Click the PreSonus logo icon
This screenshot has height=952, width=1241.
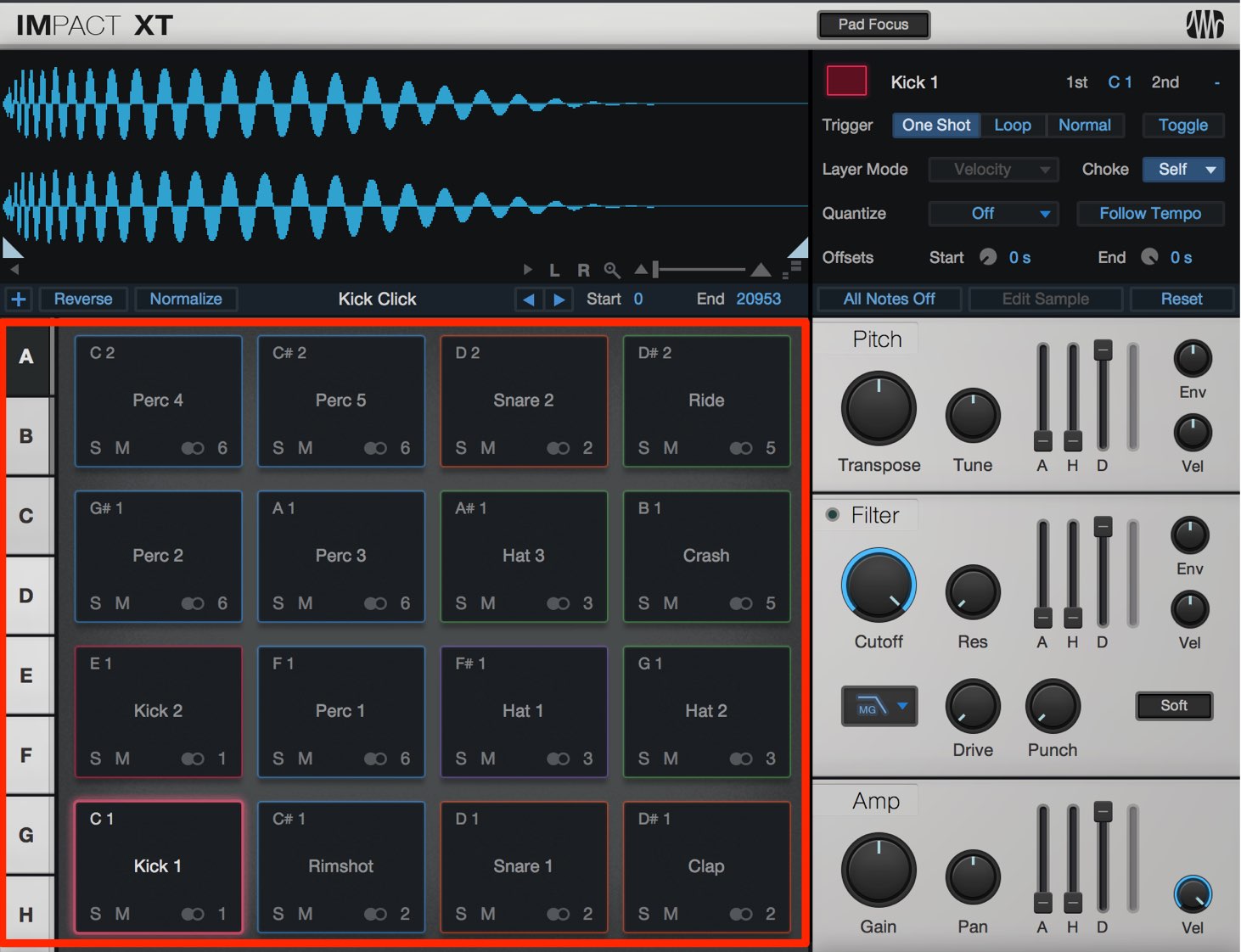click(1204, 25)
